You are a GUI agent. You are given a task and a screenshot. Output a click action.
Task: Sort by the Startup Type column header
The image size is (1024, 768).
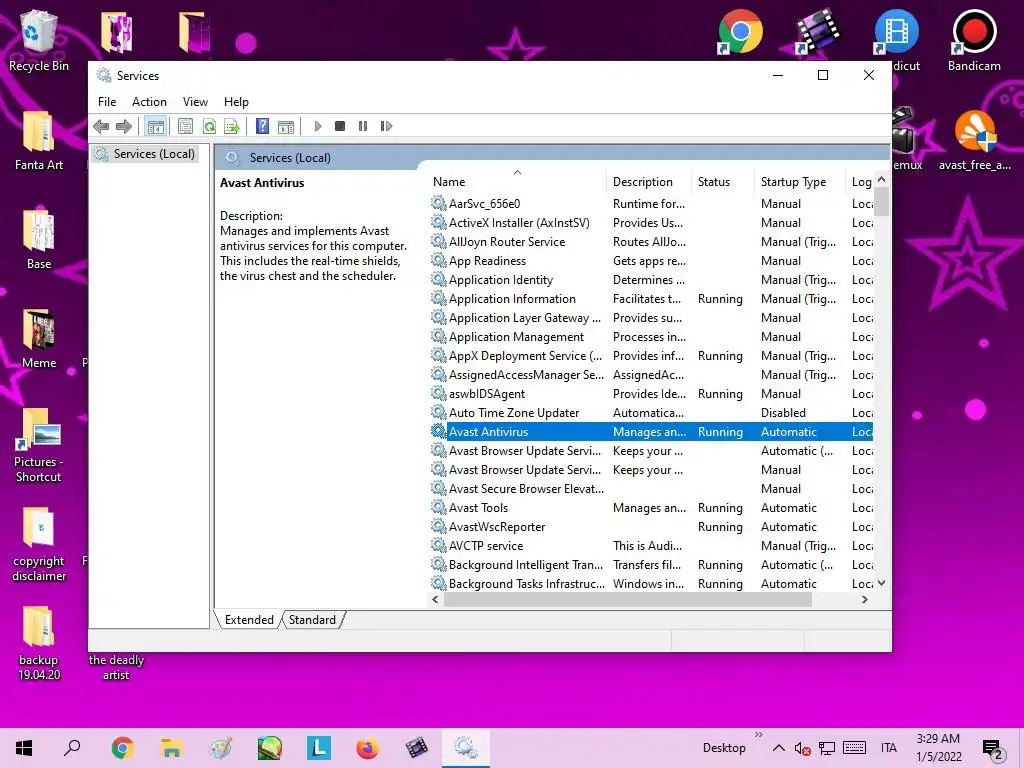[799, 182]
